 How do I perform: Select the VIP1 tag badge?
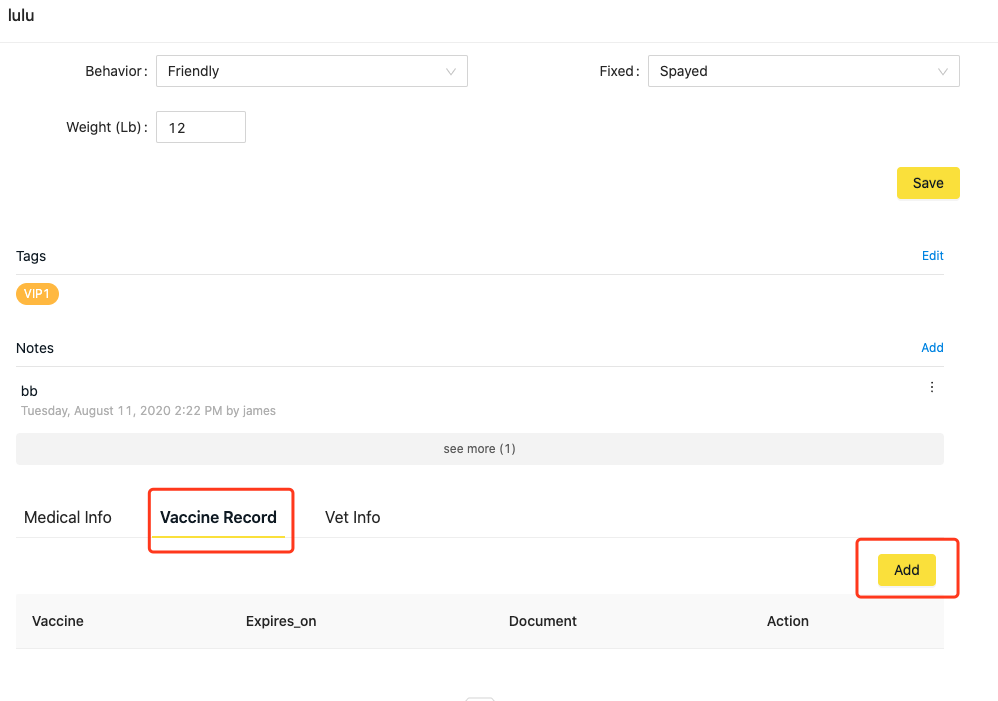pyautogui.click(x=37, y=294)
